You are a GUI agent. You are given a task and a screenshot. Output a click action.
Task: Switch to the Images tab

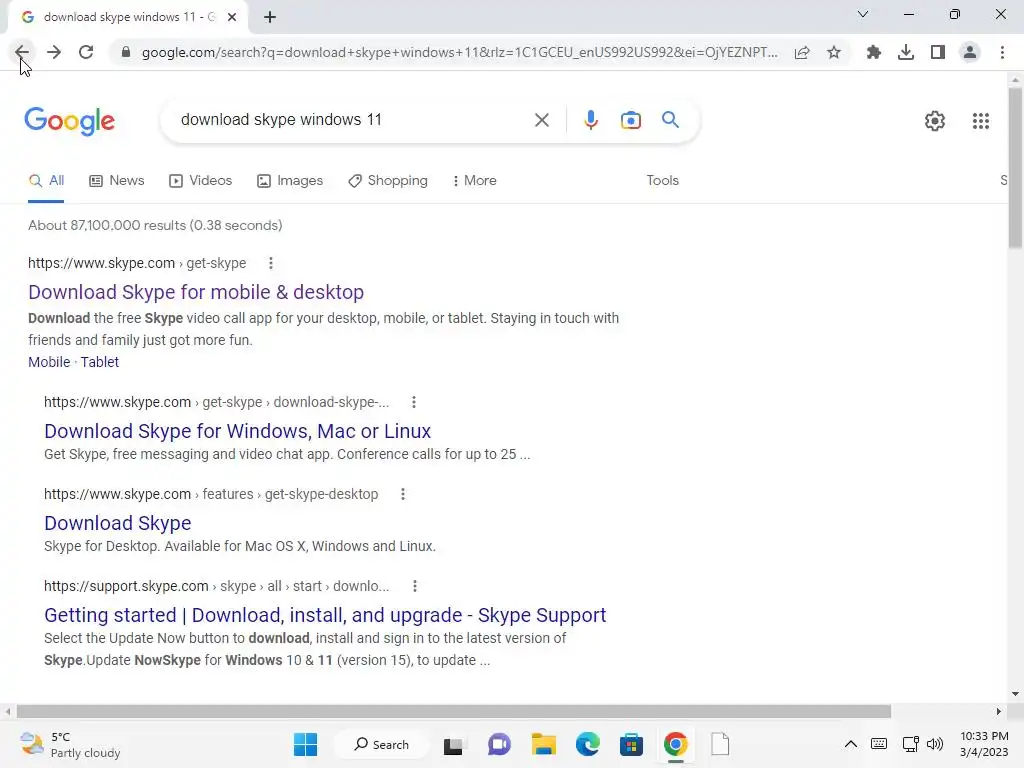[290, 181]
